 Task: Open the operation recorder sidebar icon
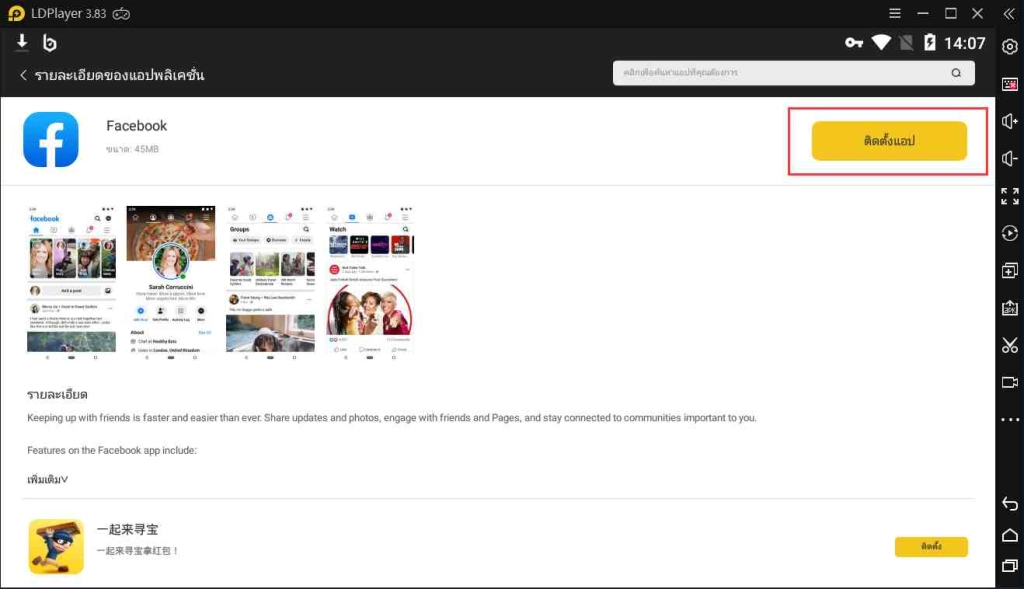1010,233
